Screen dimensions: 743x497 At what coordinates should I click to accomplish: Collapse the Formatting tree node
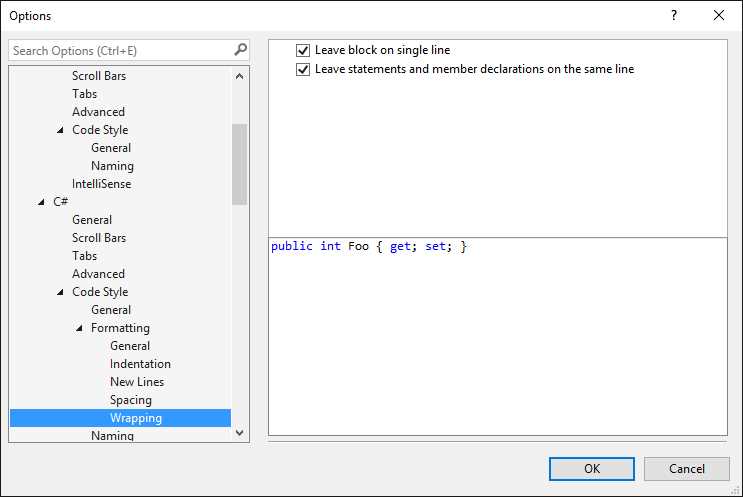[79, 328]
